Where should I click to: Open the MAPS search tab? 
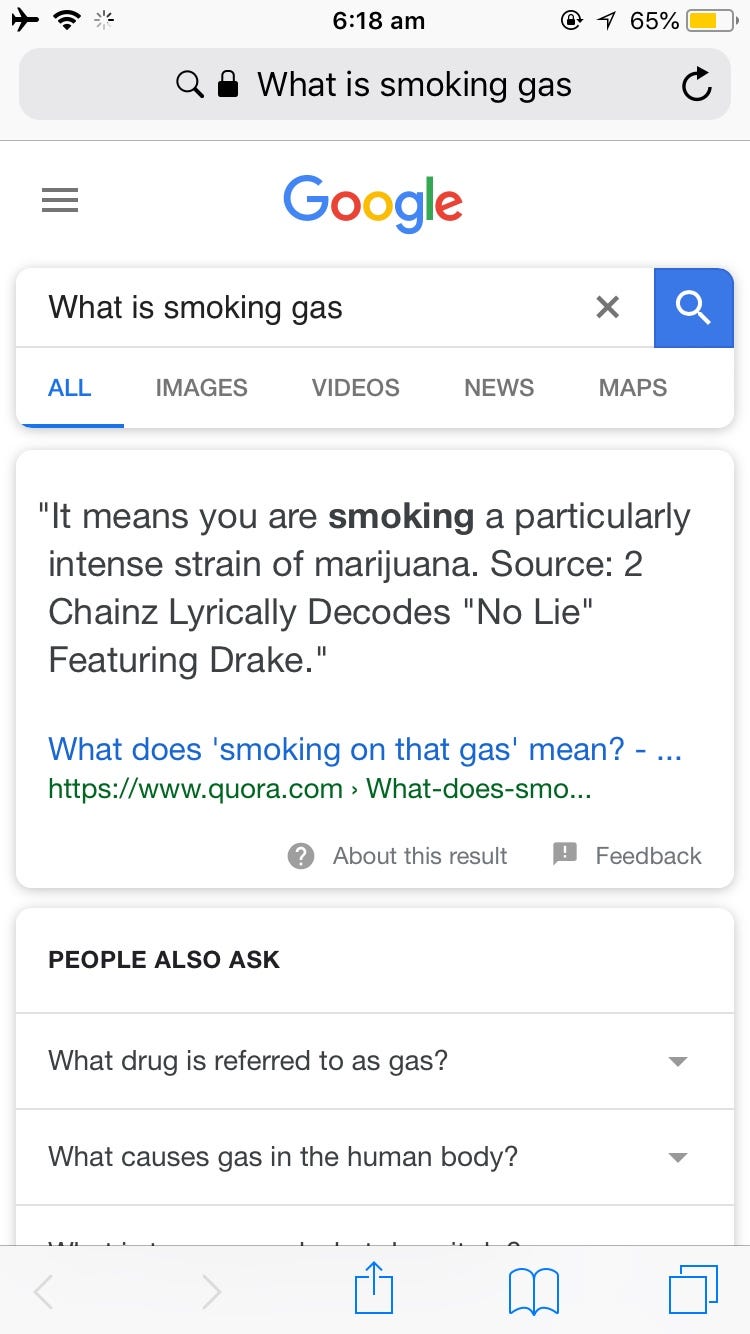(x=632, y=388)
